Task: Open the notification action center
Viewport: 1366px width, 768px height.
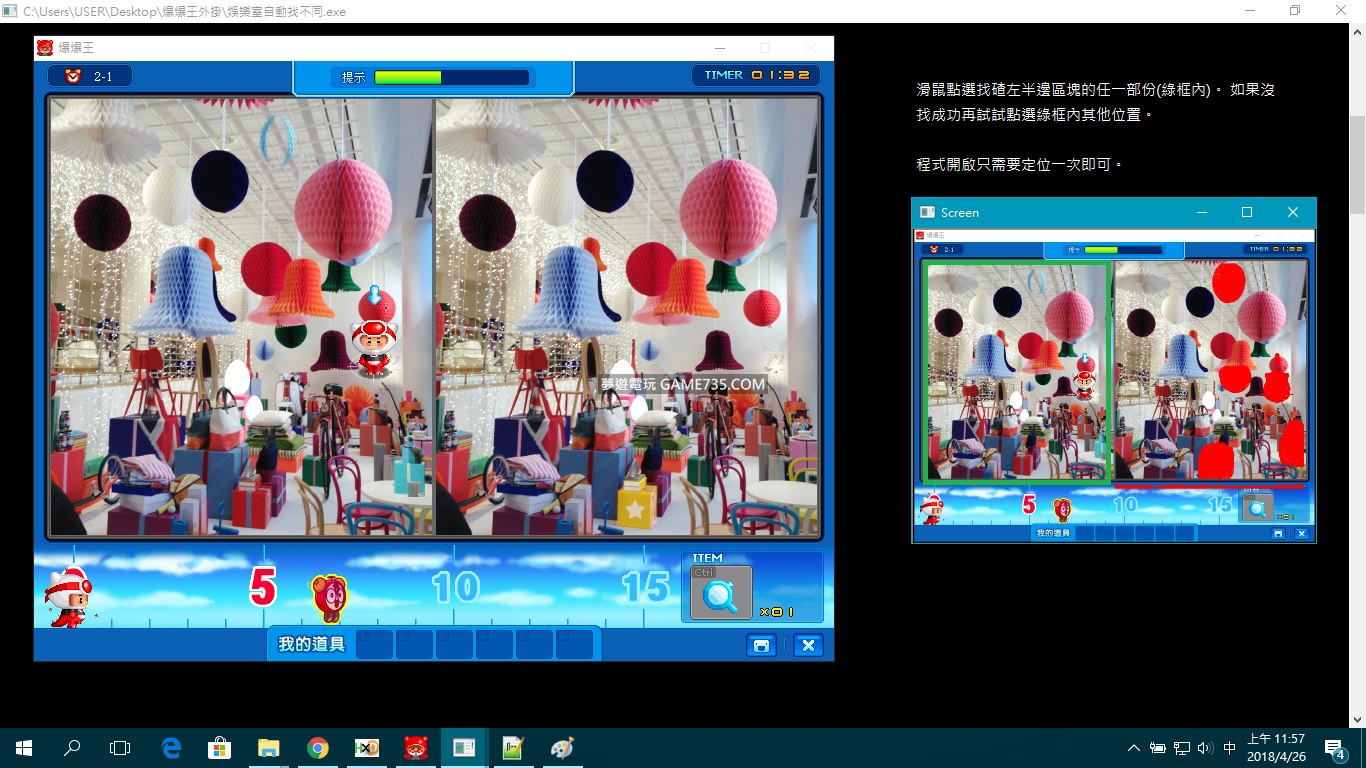Action: (1335, 748)
